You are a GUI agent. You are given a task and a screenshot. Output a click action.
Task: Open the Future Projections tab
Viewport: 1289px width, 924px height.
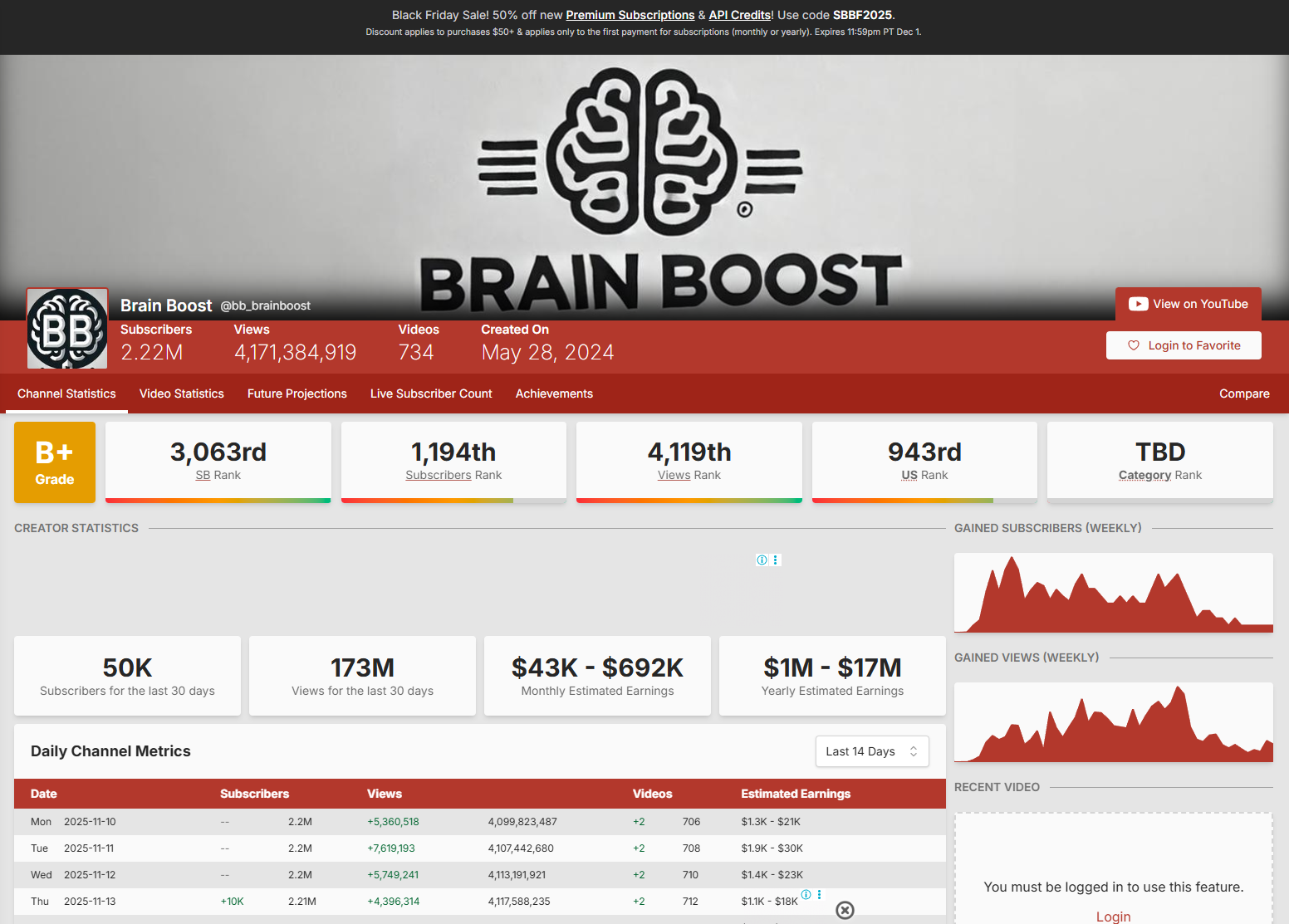click(297, 394)
